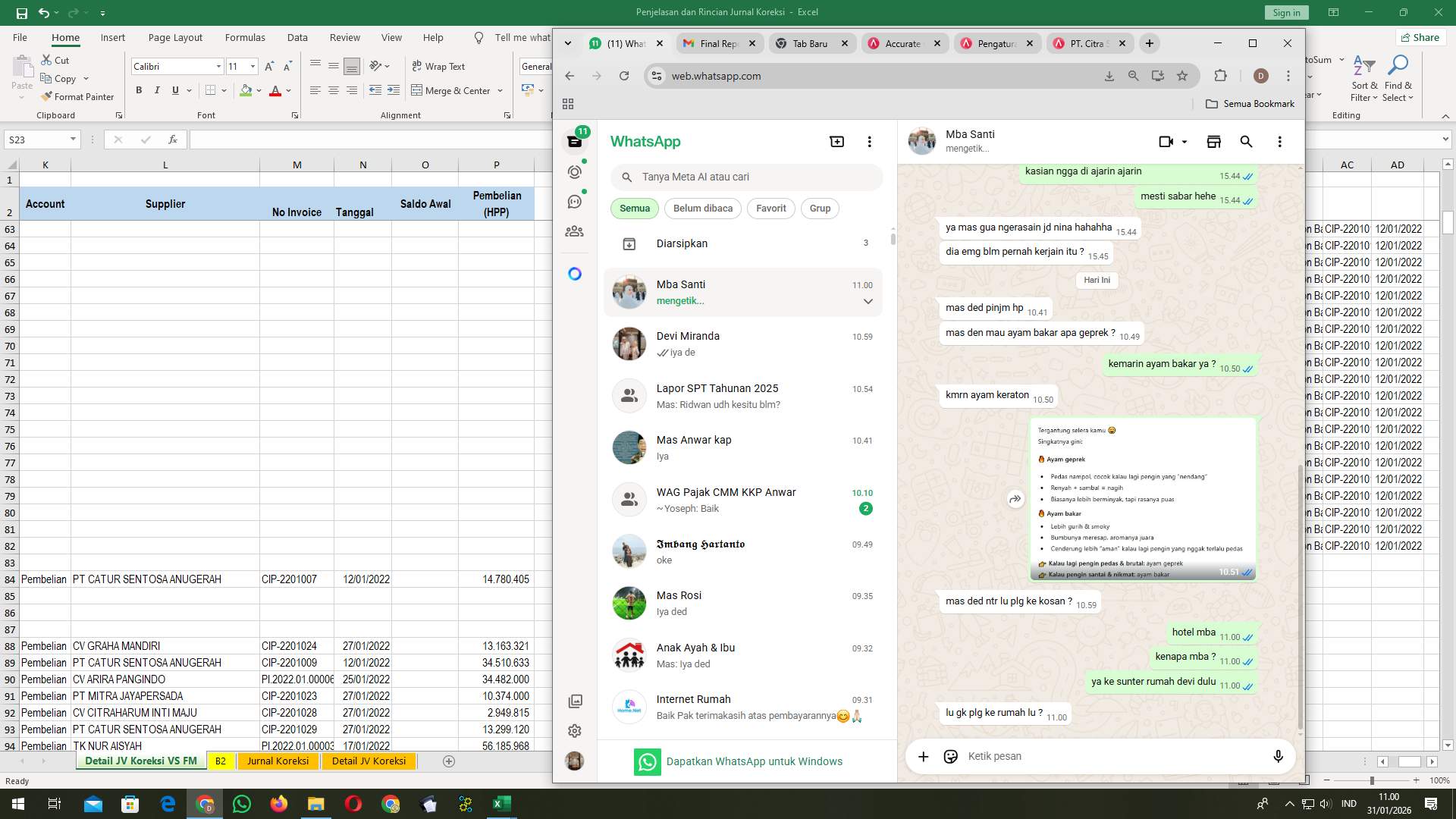Open WhatsApp Status updates panel
The height and width of the screenshot is (819, 1456).
(x=574, y=172)
